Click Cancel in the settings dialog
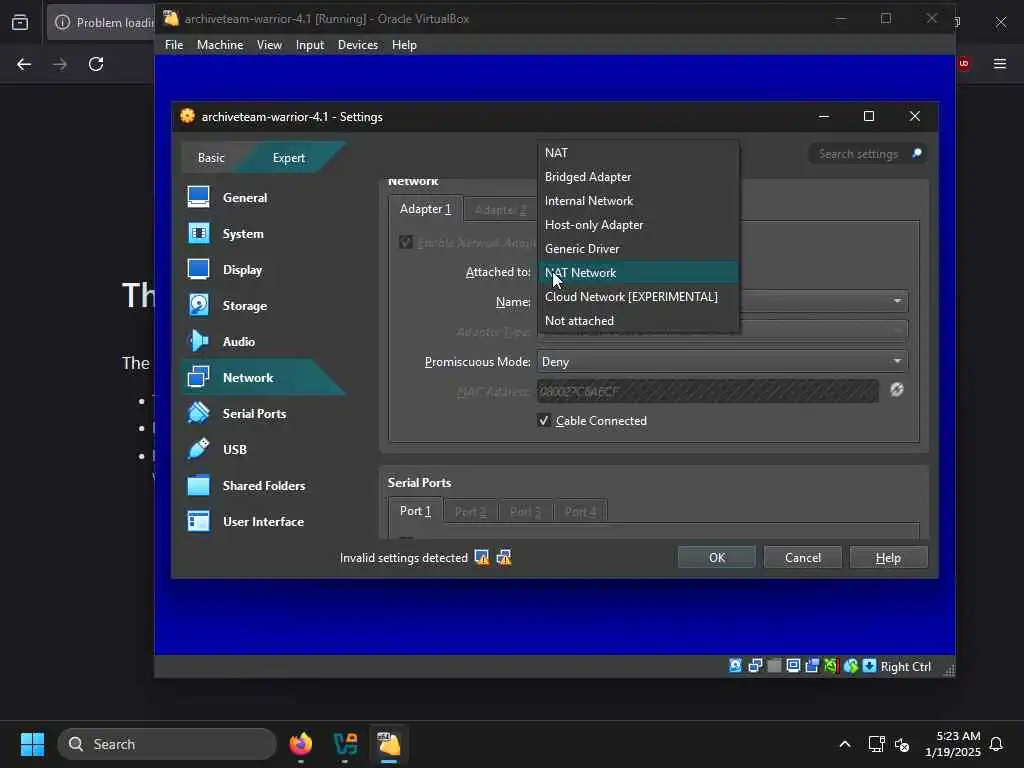The width and height of the screenshot is (1024, 768). [803, 557]
